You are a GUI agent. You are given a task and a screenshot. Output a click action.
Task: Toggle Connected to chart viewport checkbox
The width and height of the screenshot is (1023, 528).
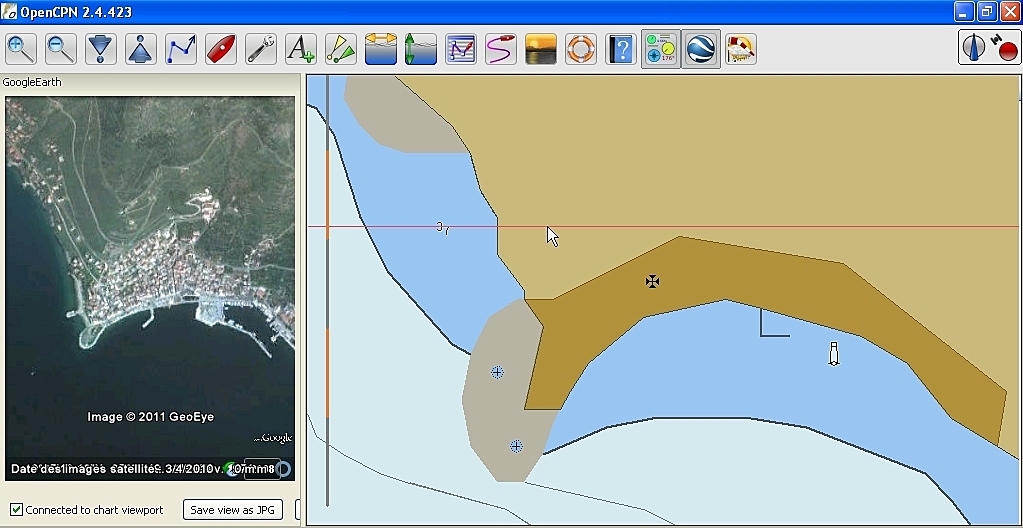pos(16,510)
